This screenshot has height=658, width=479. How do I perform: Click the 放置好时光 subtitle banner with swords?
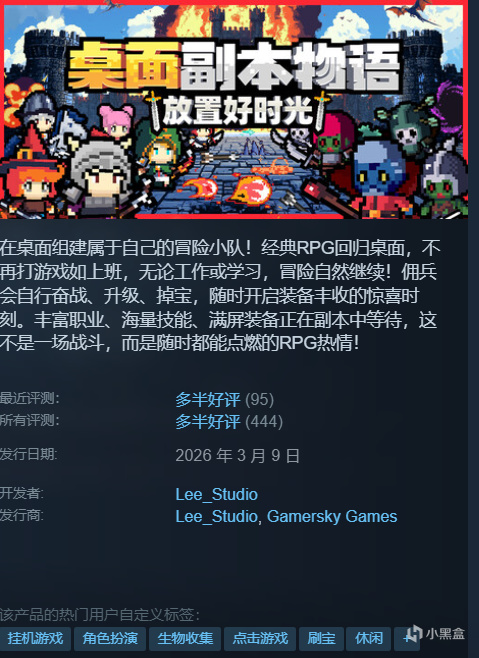[x=238, y=111]
